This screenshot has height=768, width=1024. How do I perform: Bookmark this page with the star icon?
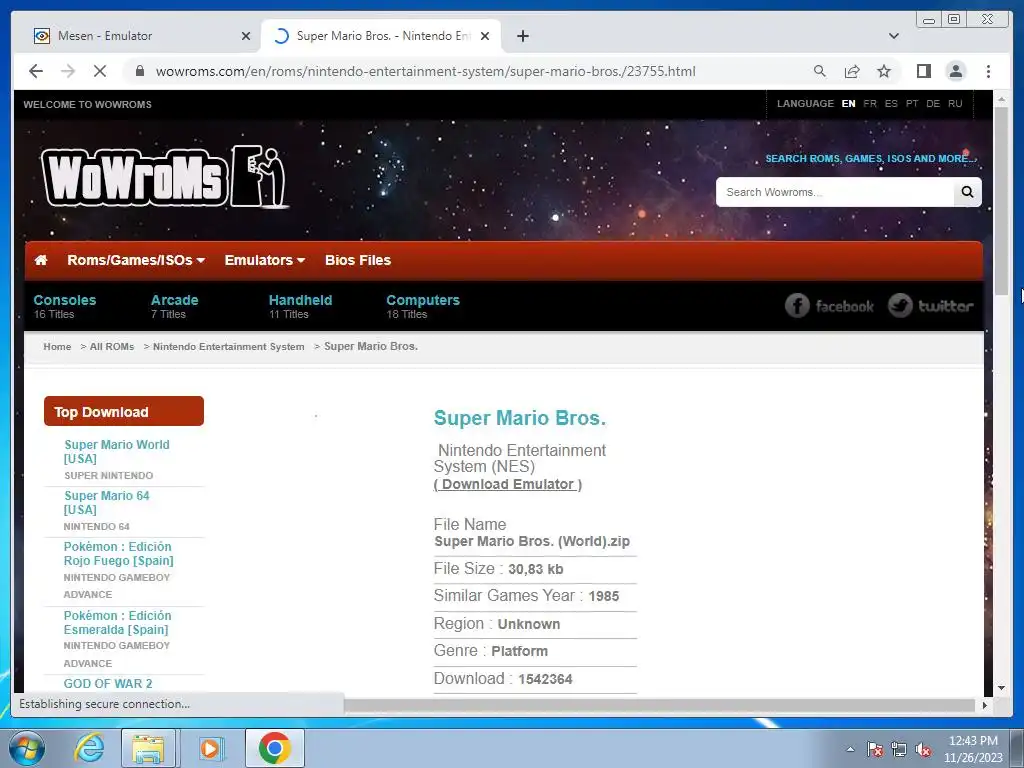(x=884, y=71)
